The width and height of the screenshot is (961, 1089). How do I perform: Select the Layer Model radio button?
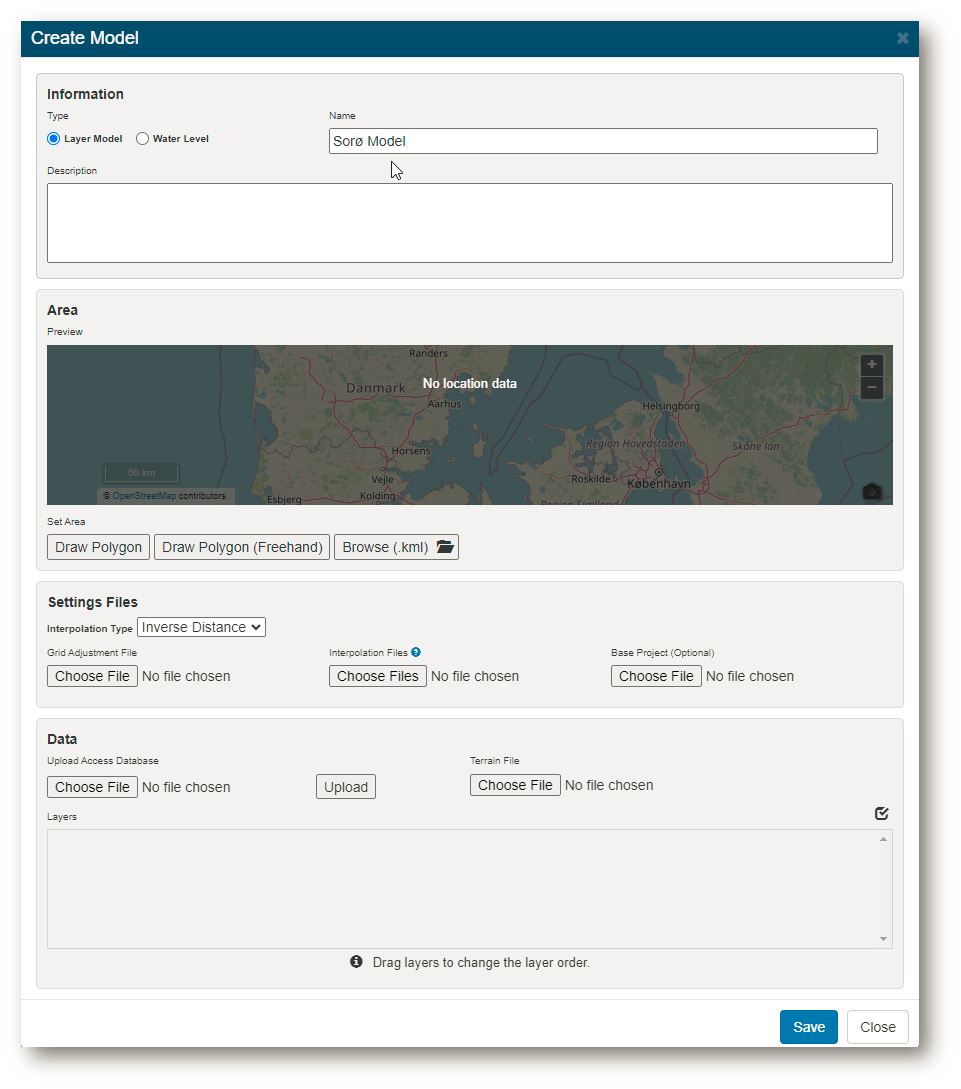click(53, 138)
